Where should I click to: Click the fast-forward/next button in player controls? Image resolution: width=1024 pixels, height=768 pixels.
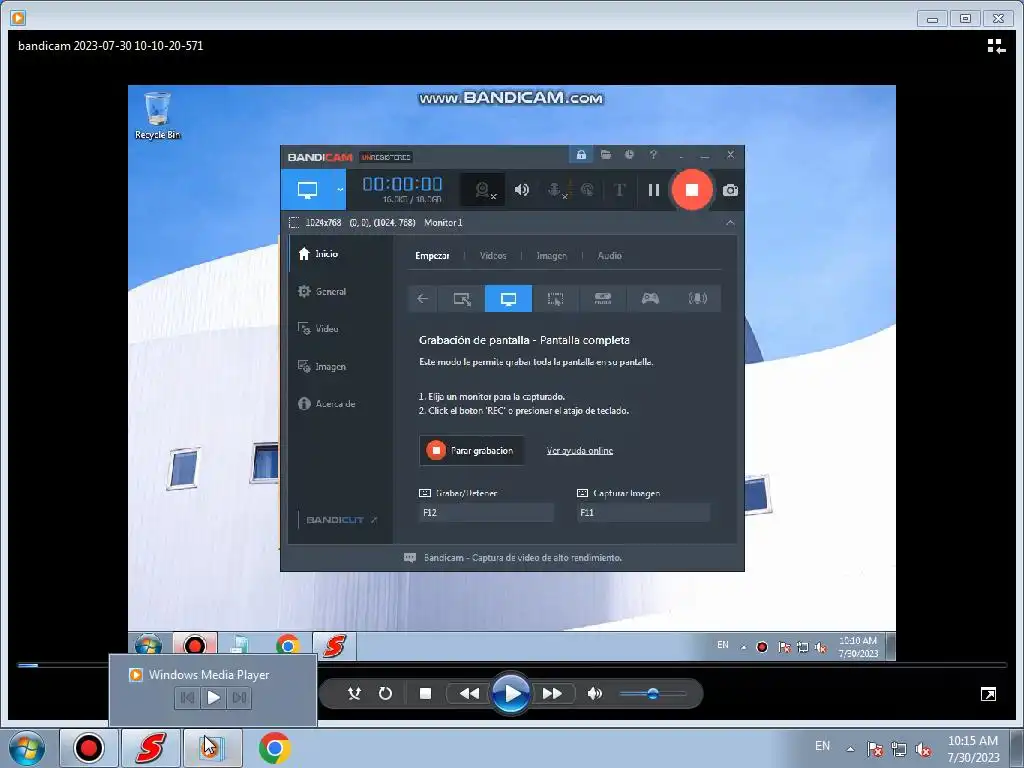552,694
